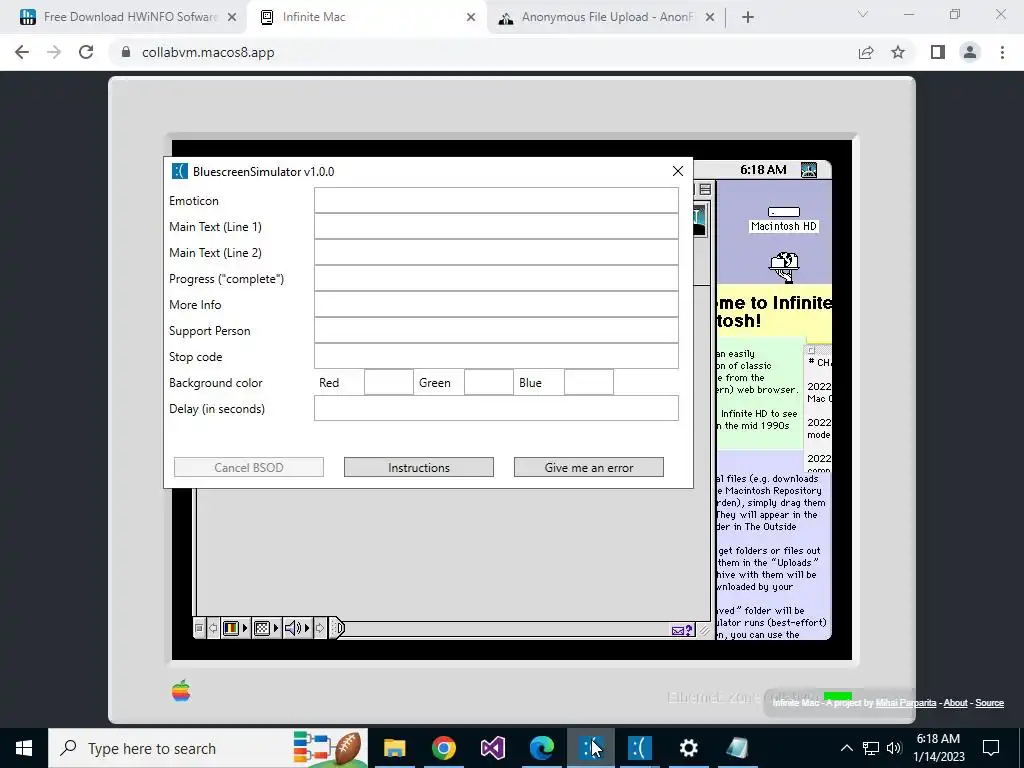Viewport: 1024px width, 768px height.
Task: Show hidden system tray icons
Action: pos(846,748)
